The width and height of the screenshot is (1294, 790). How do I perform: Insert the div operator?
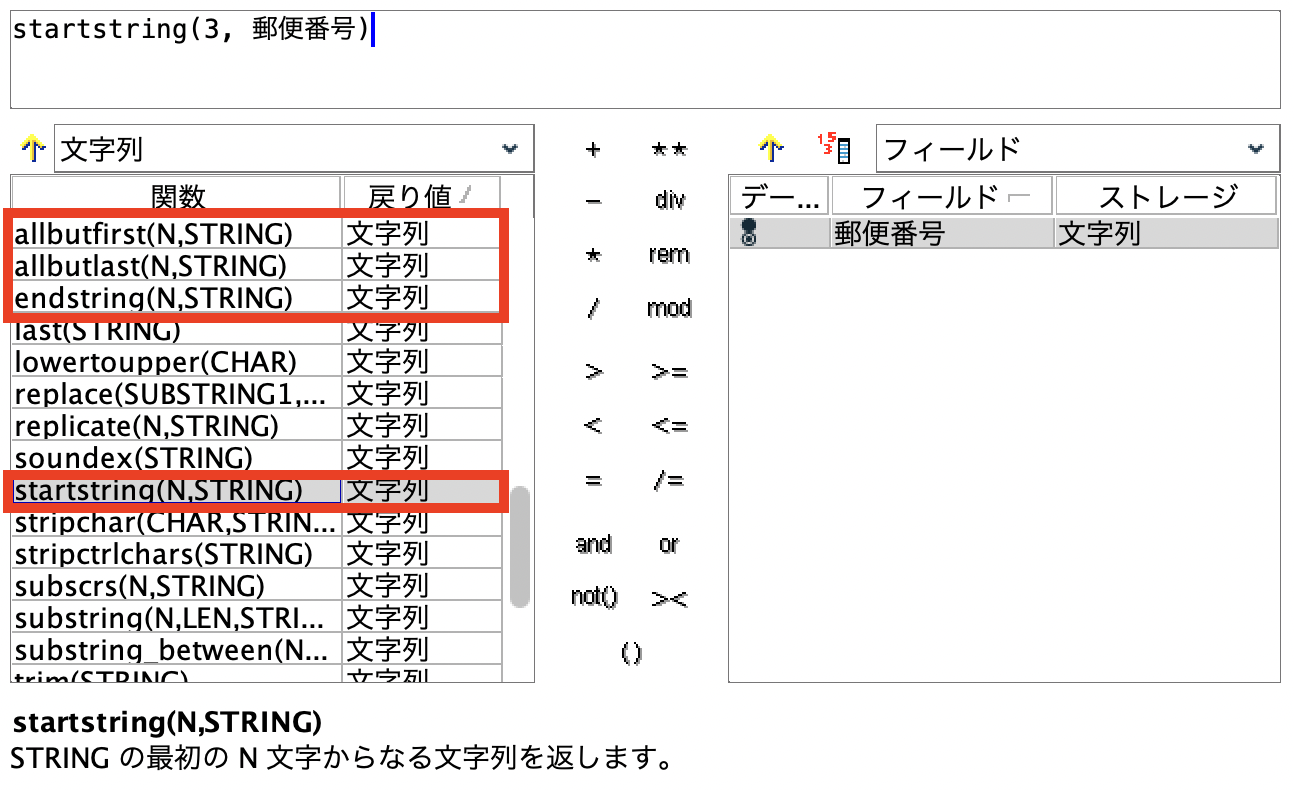point(668,200)
